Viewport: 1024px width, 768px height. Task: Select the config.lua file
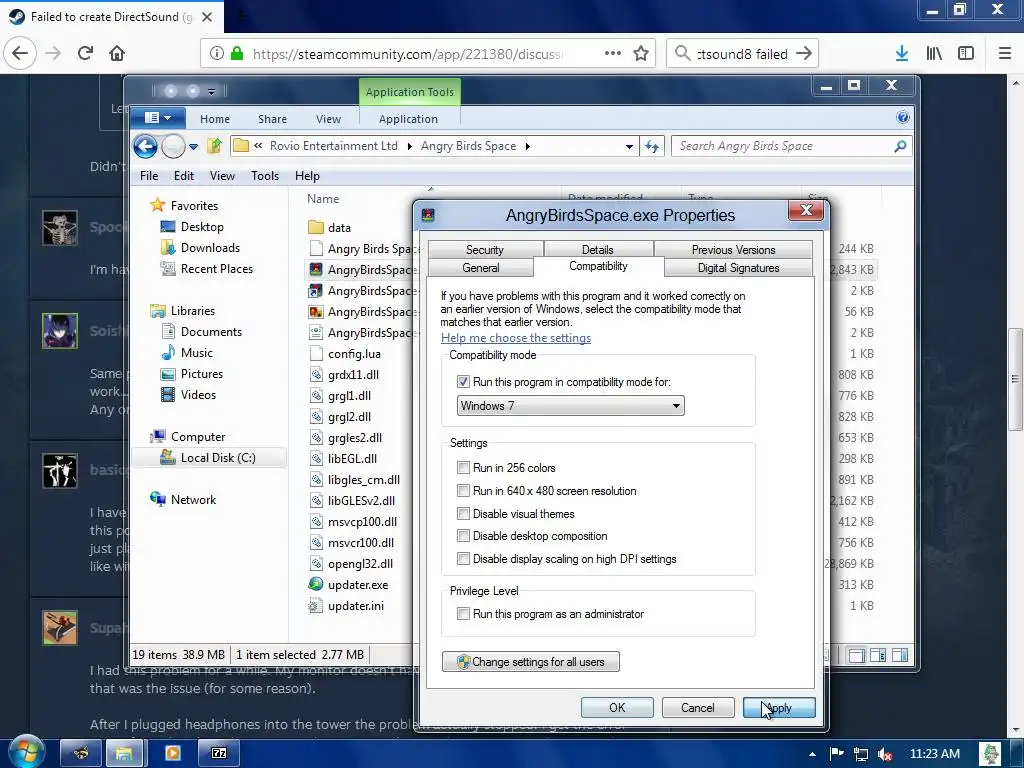[345, 353]
